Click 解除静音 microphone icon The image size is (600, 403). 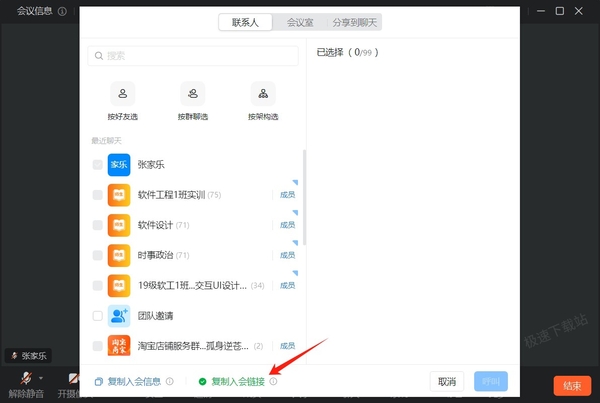(x=26, y=378)
